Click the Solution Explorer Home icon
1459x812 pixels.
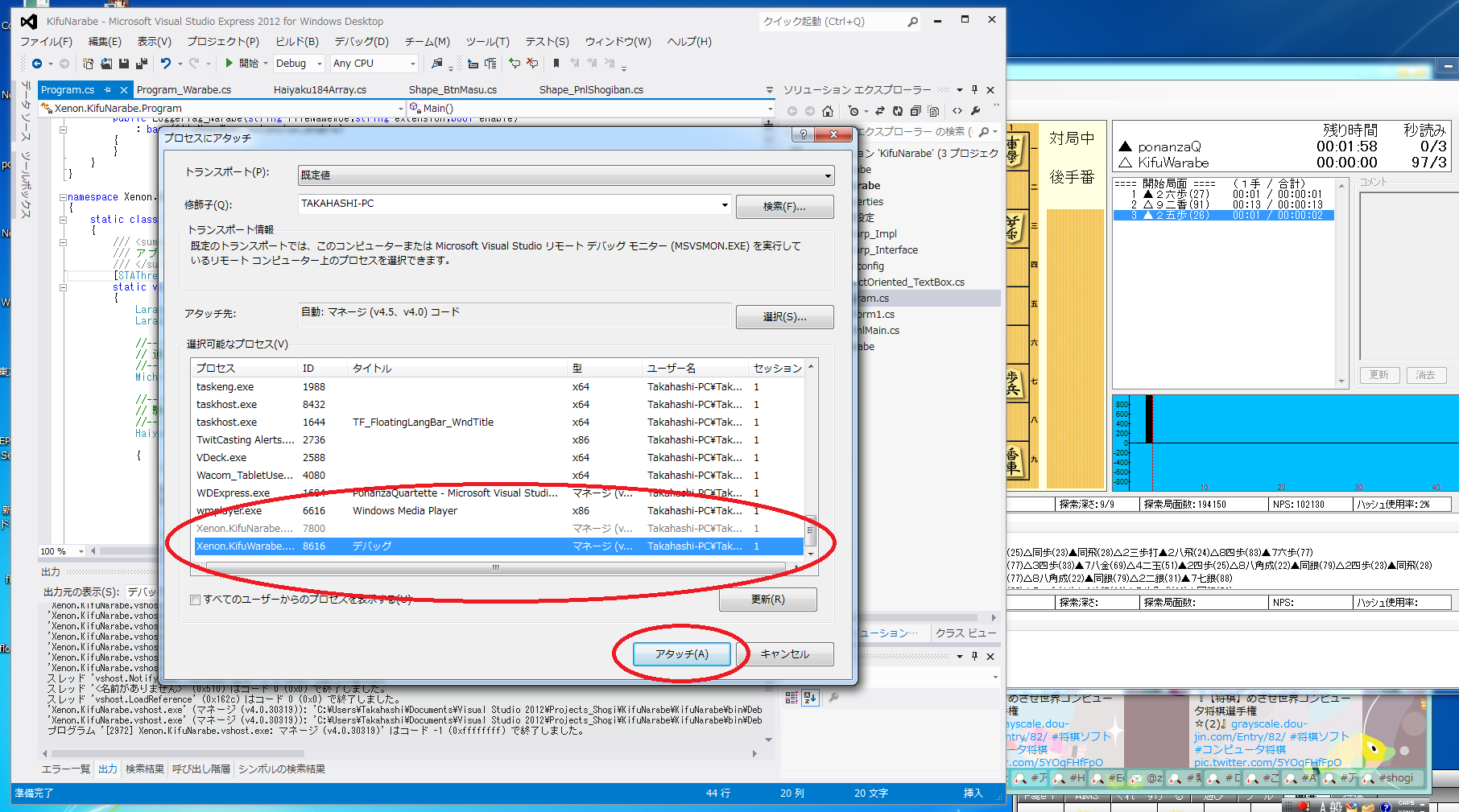827,111
